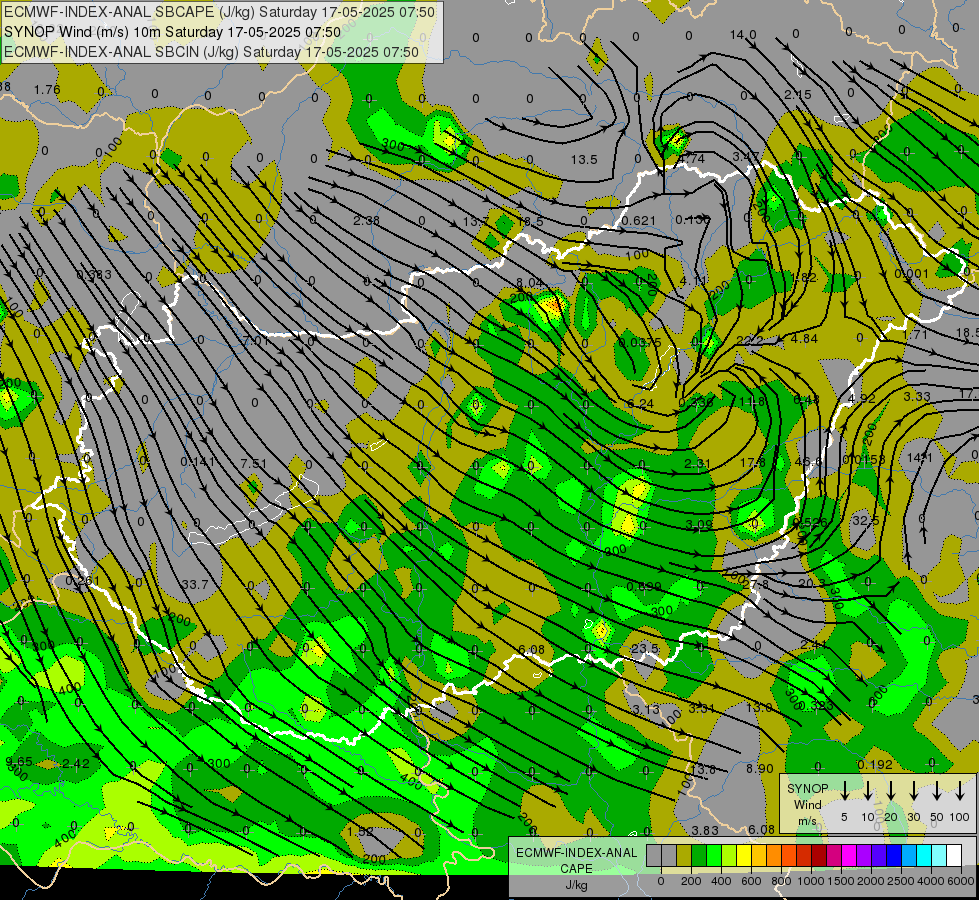The image size is (979, 900).
Task: Pick the cyan CAPE legend swatch
Action: tap(924, 856)
